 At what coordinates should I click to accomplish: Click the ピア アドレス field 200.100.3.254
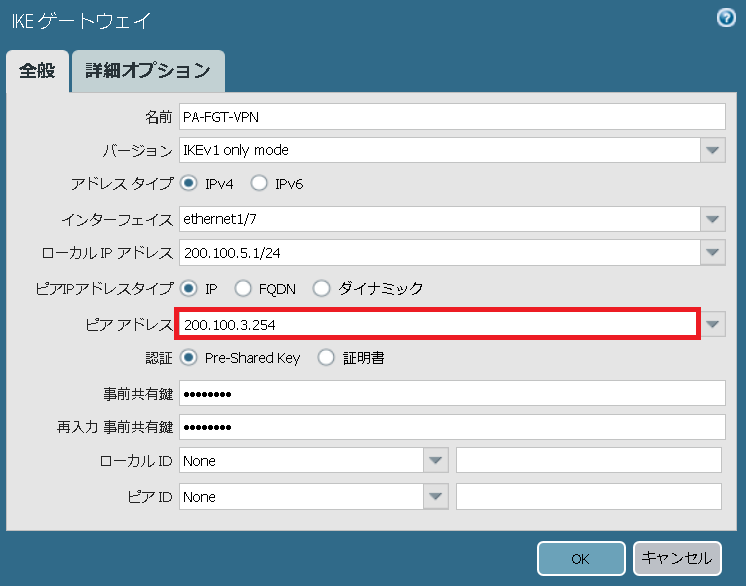438,324
